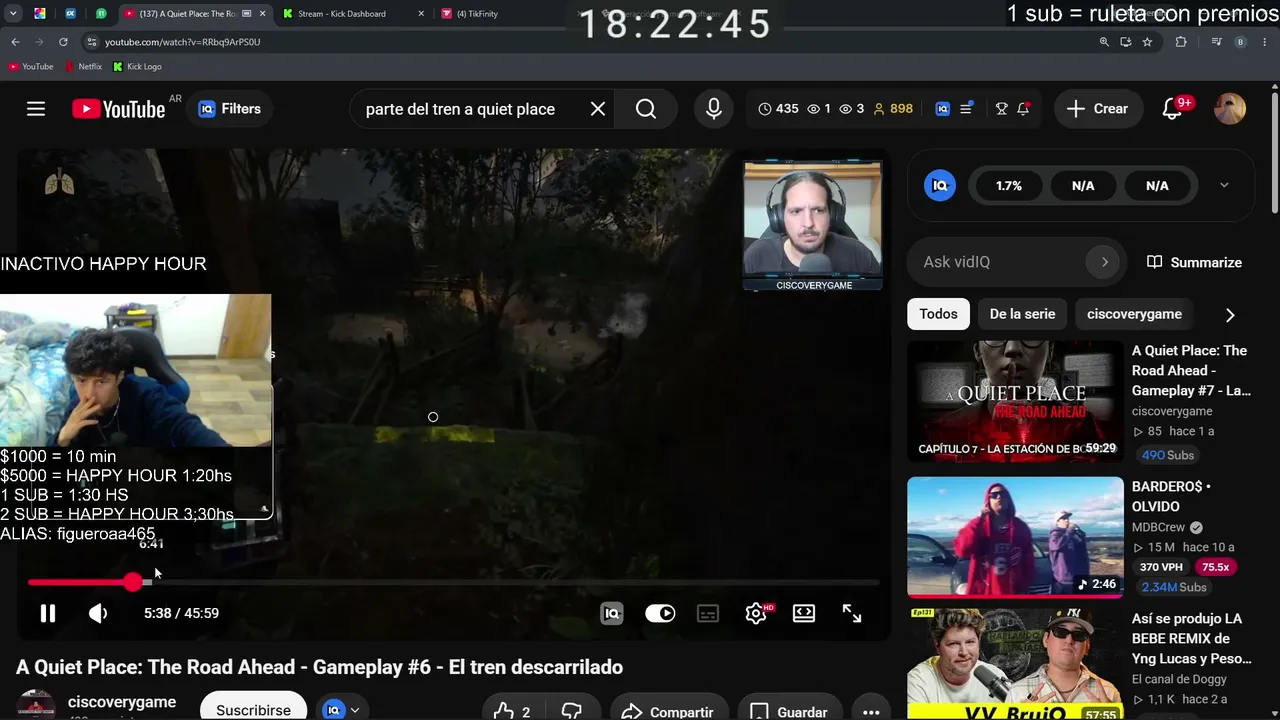Enter fullscreen mode
The height and width of the screenshot is (720, 1280).
[x=852, y=613]
